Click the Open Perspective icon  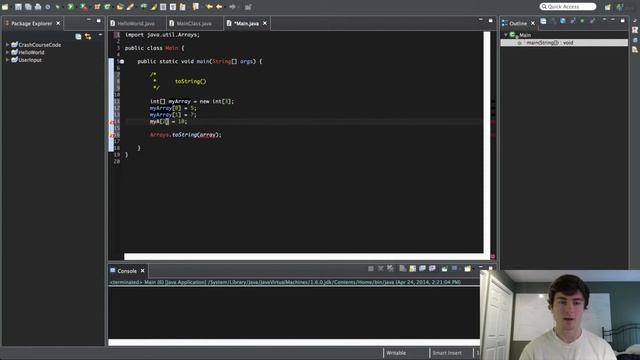[608, 7]
